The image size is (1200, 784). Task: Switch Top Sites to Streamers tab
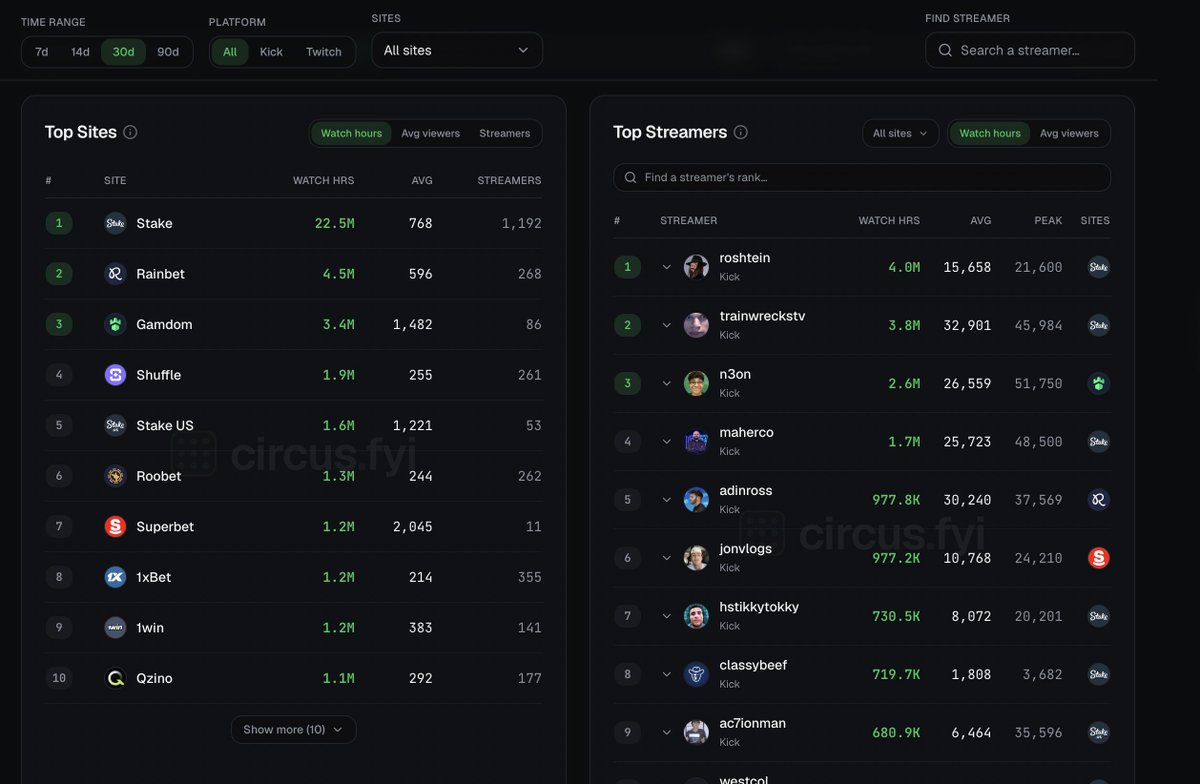(504, 133)
